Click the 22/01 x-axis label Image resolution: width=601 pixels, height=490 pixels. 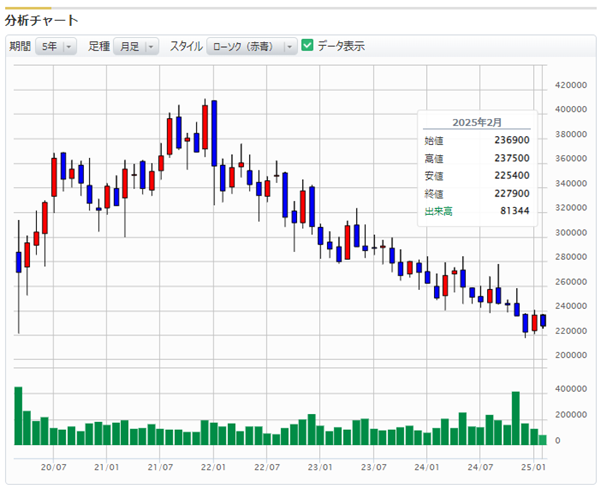click(x=213, y=467)
